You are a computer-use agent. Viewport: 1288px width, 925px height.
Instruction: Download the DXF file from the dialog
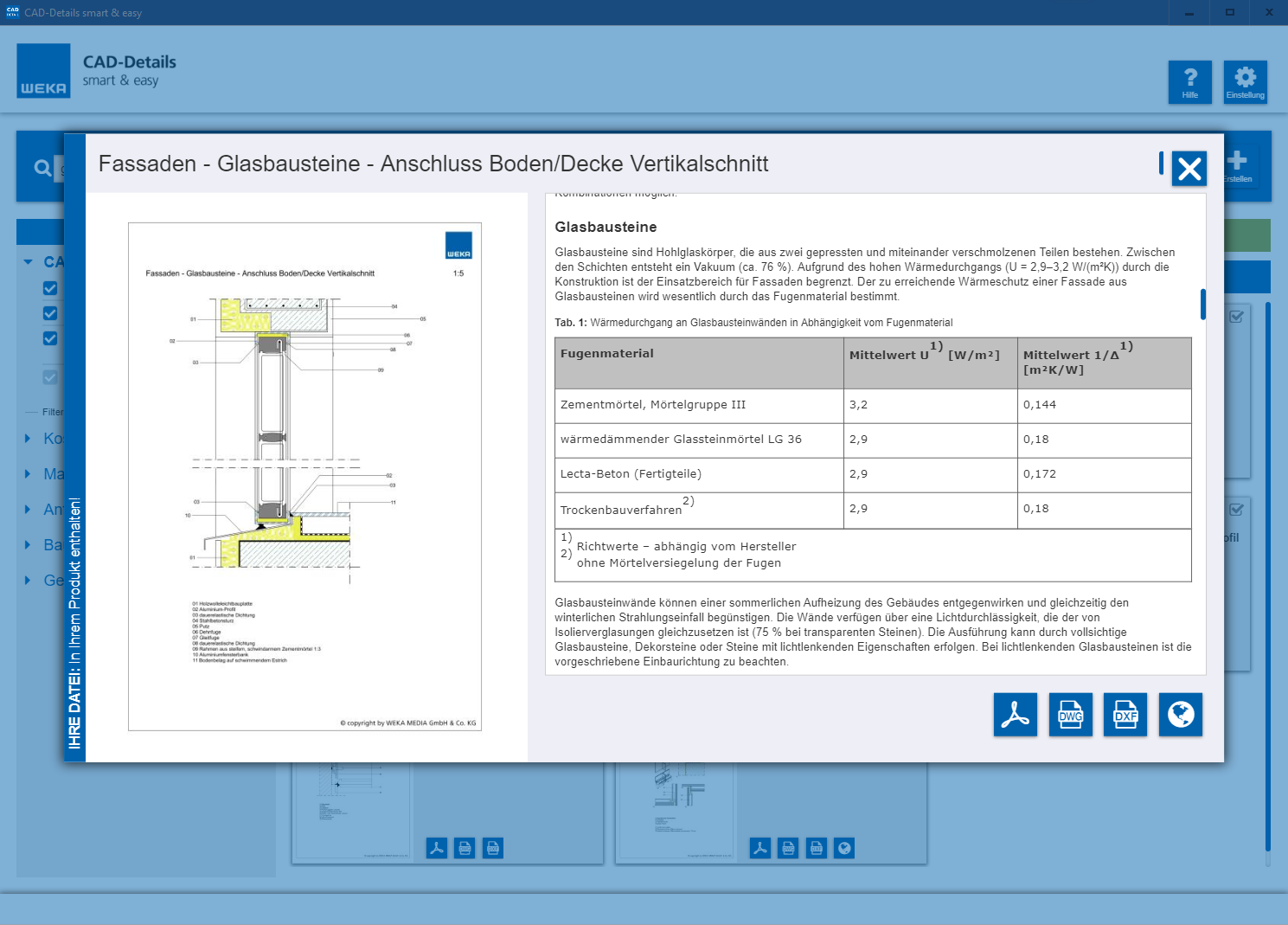pos(1125,715)
